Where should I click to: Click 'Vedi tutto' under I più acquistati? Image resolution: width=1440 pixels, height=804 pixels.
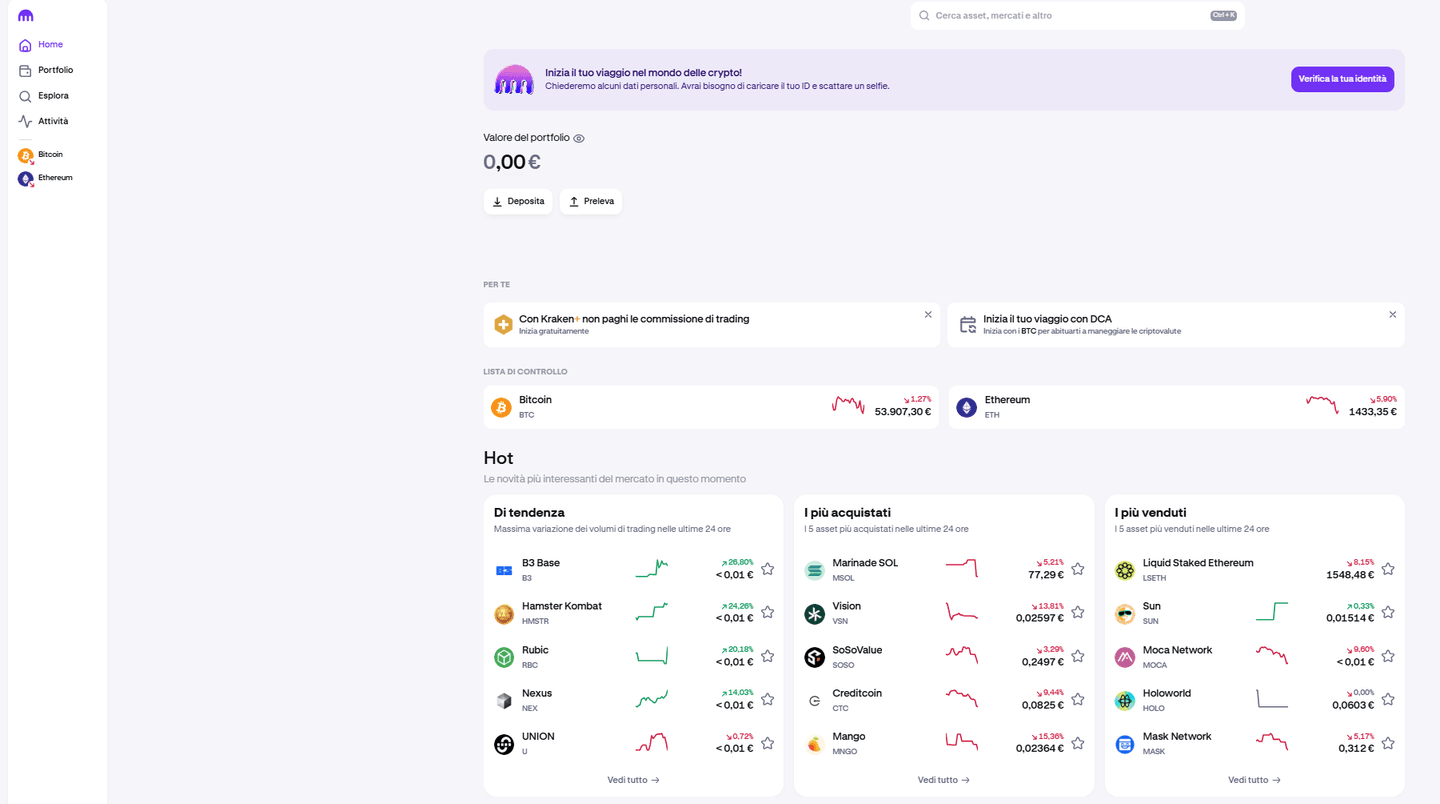click(944, 780)
